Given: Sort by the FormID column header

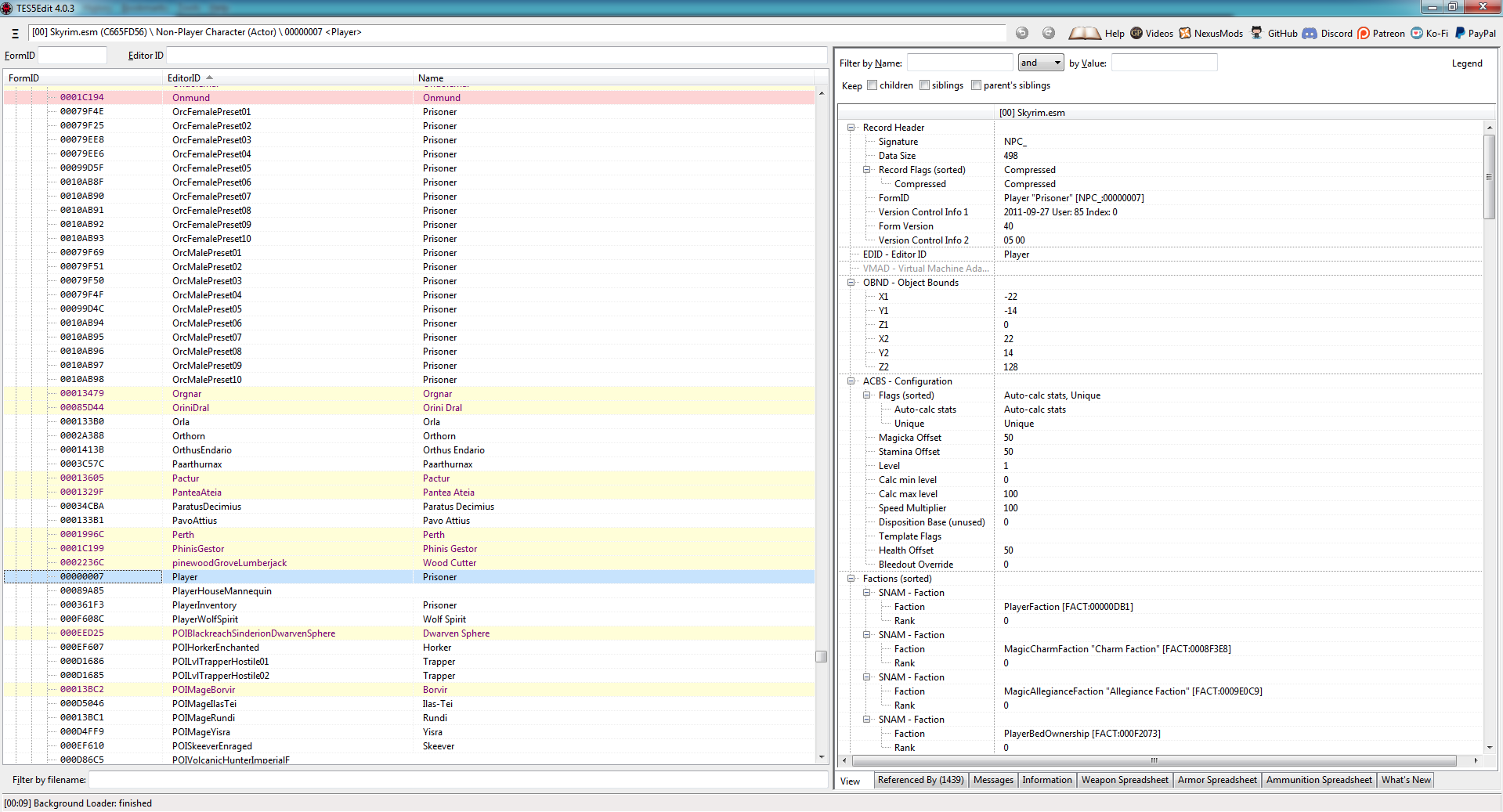Looking at the screenshot, I should pyautogui.click(x=83, y=78).
